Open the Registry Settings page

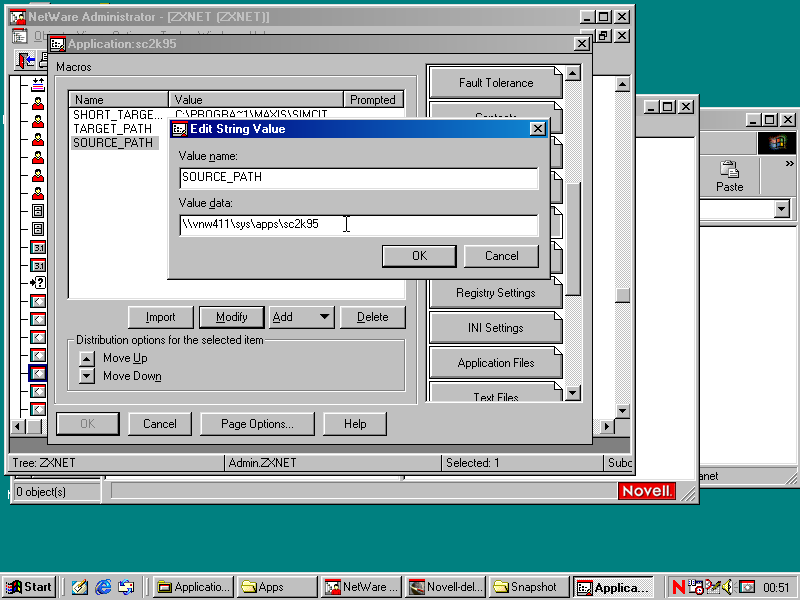click(495, 293)
